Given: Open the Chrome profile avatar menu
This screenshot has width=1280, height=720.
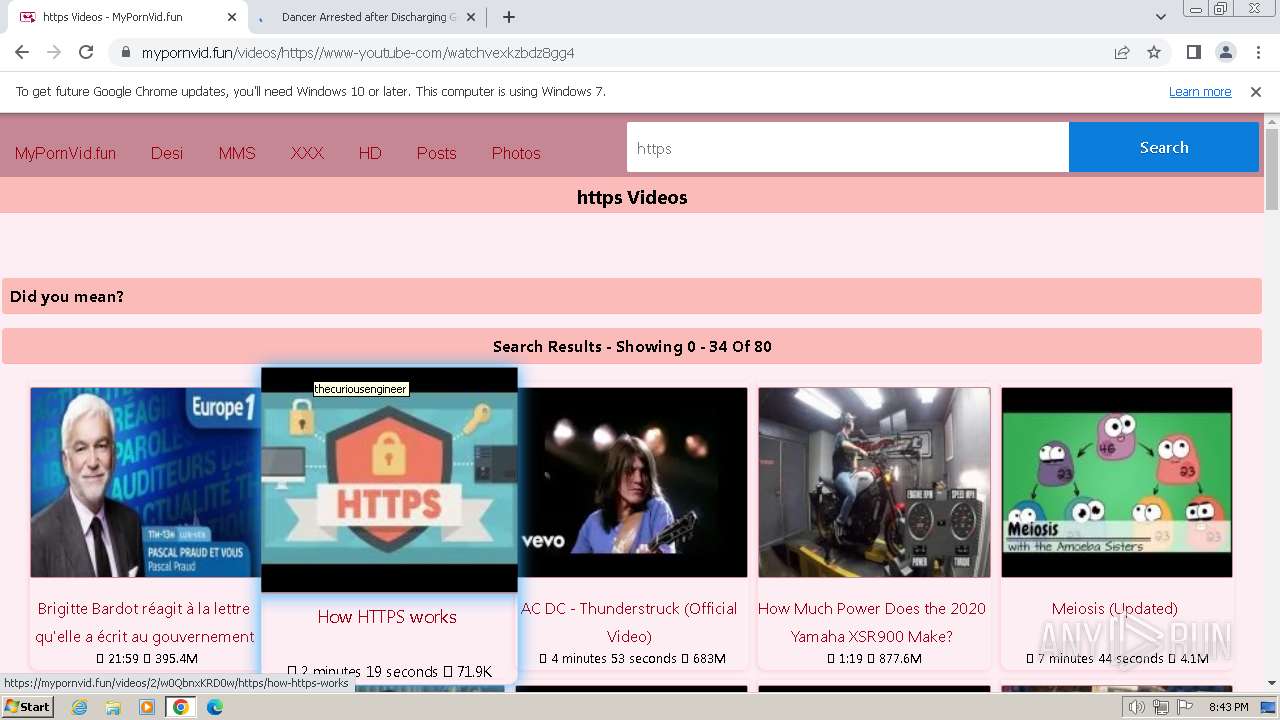Looking at the screenshot, I should click(x=1225, y=52).
